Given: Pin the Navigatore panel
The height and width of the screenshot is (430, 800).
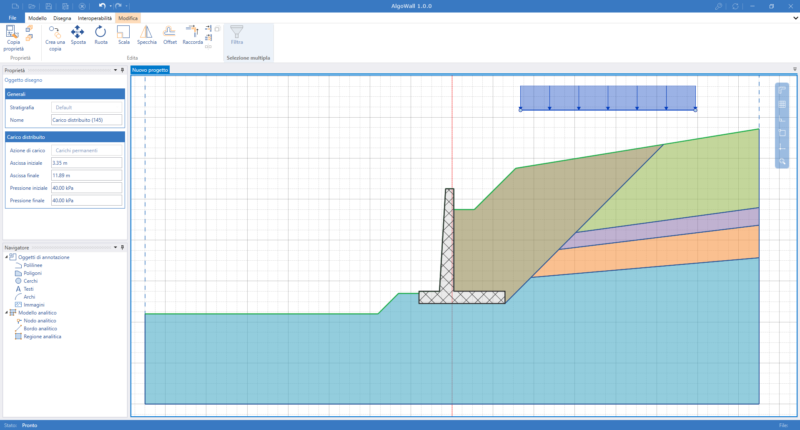Looking at the screenshot, I should tap(122, 247).
